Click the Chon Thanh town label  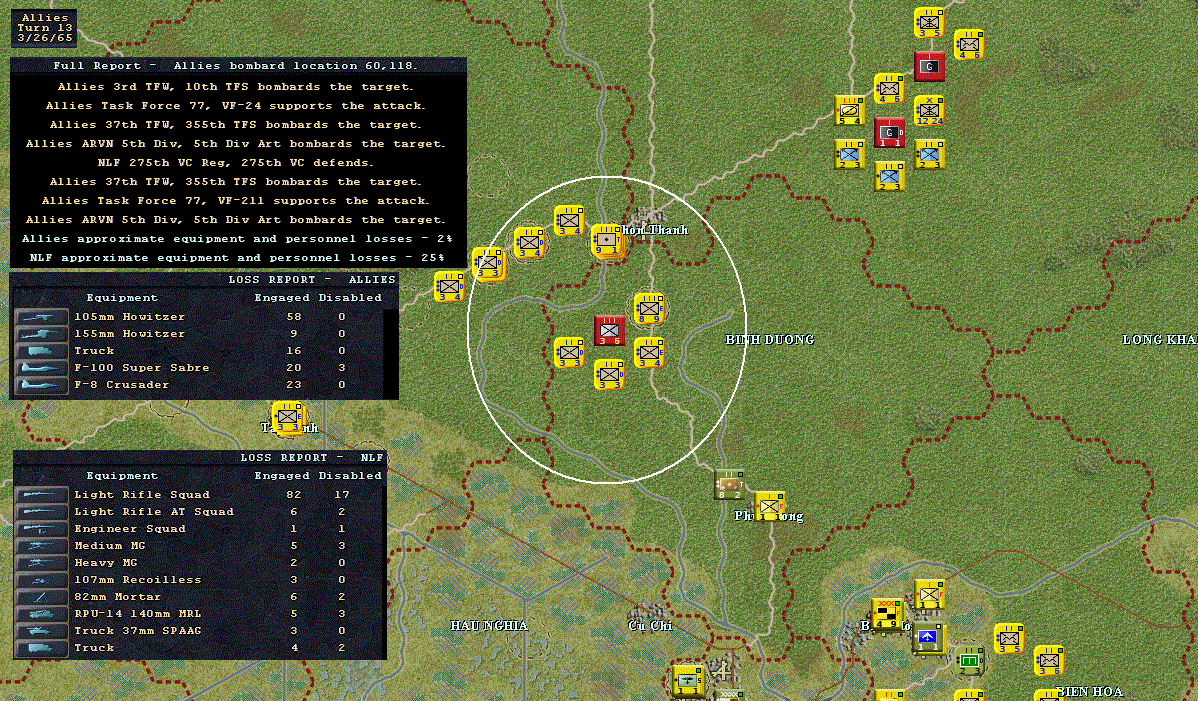[656, 230]
